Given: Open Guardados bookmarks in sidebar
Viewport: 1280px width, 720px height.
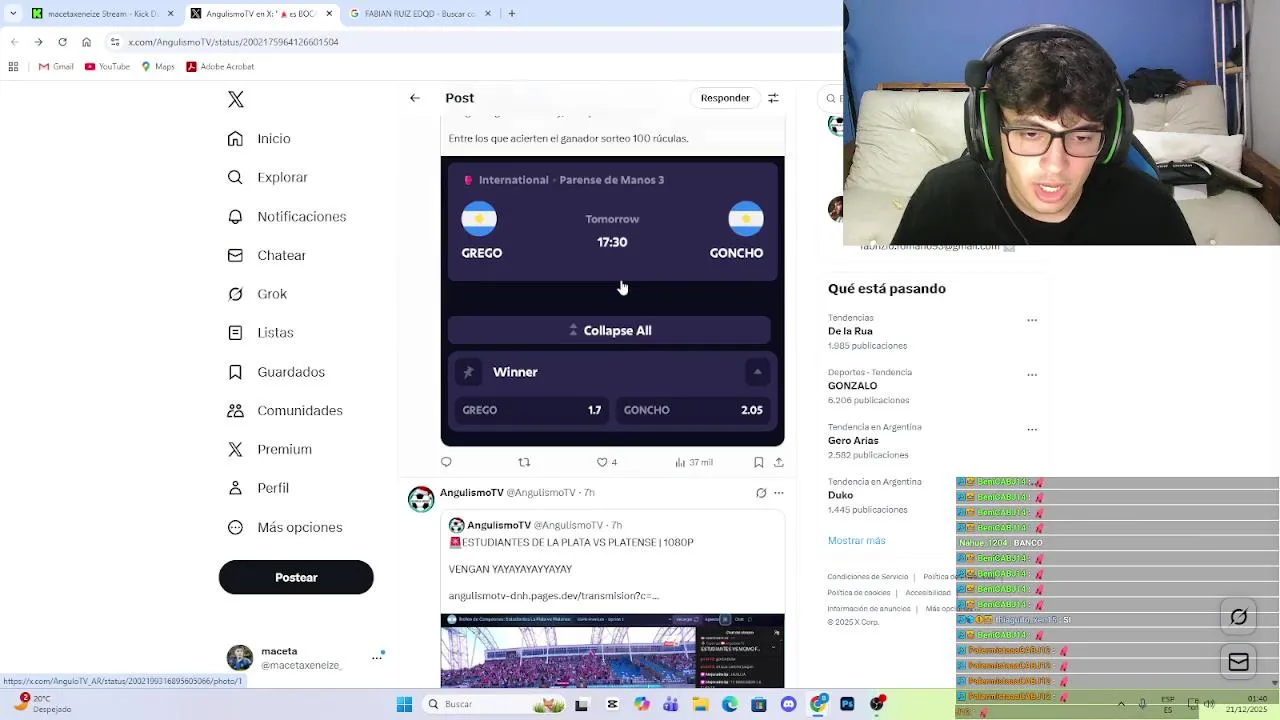Looking at the screenshot, I should [276, 372].
